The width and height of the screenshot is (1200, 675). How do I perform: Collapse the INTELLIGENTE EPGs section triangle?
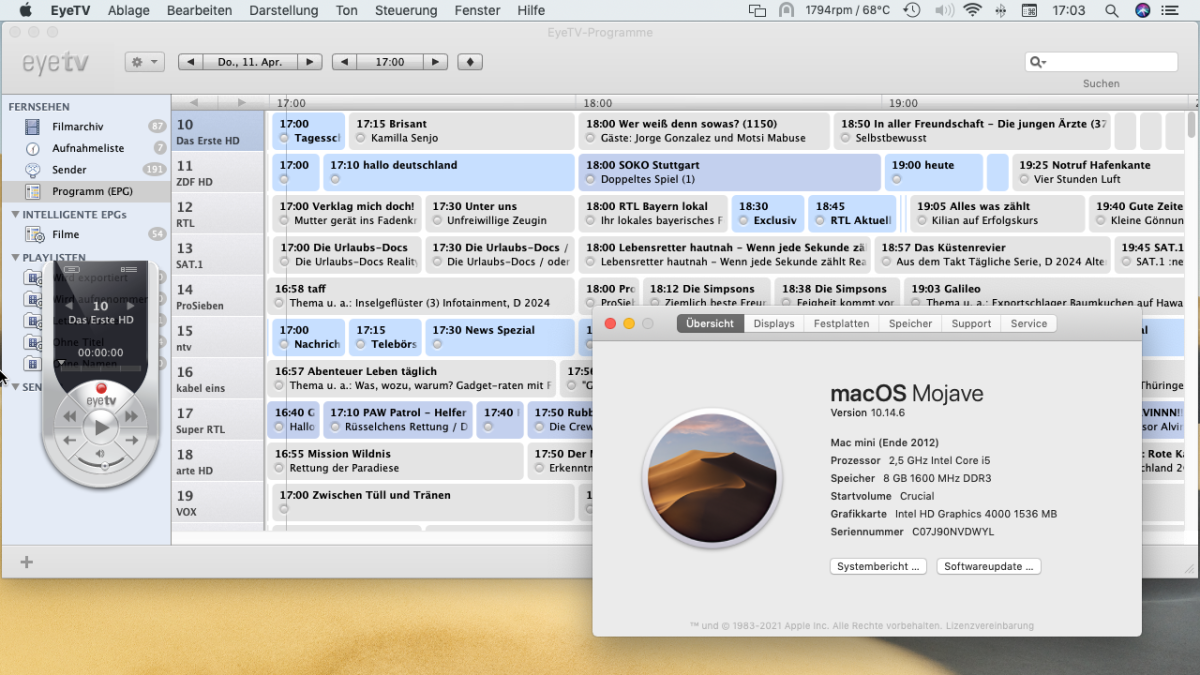(x=15, y=214)
